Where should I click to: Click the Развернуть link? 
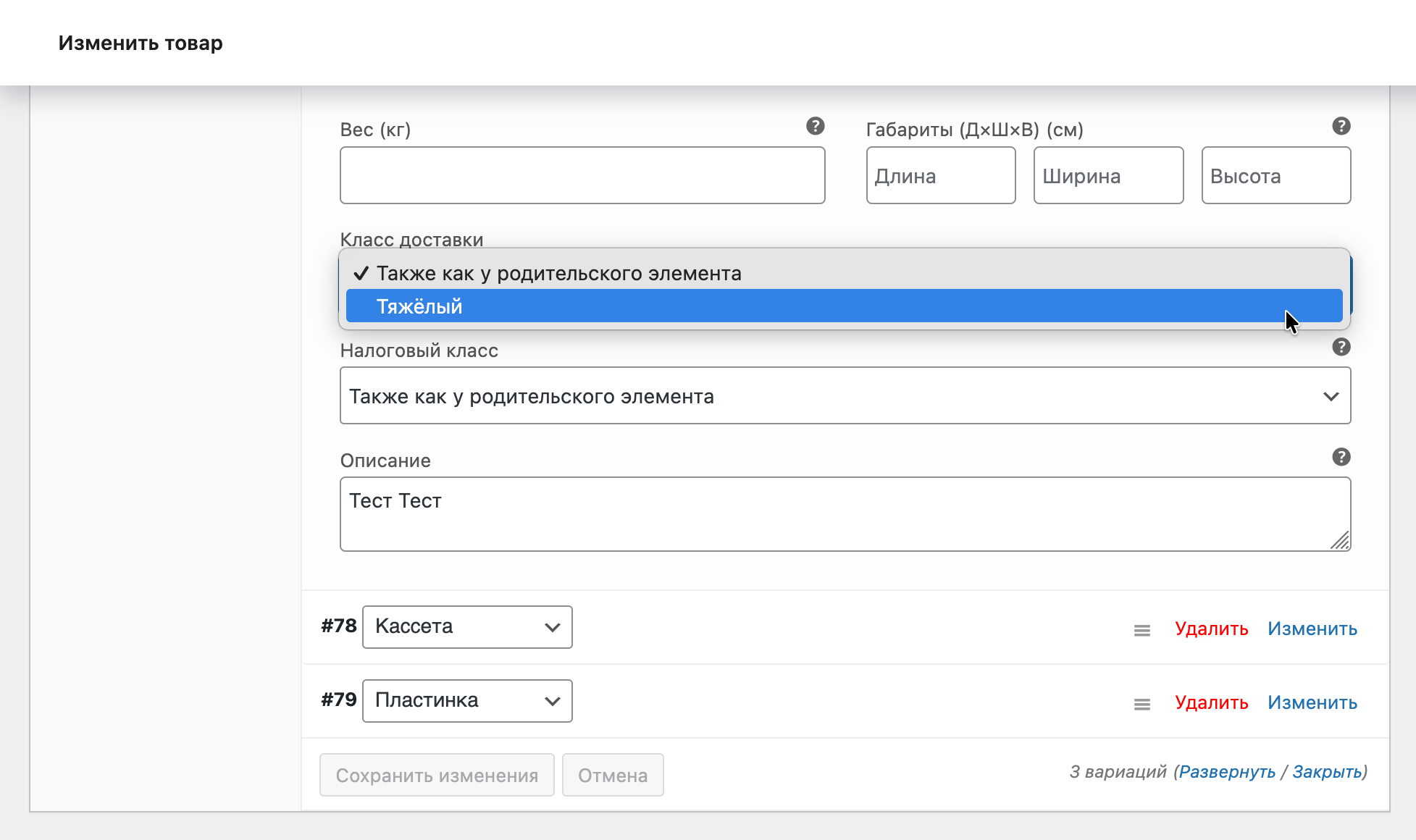(x=1226, y=772)
